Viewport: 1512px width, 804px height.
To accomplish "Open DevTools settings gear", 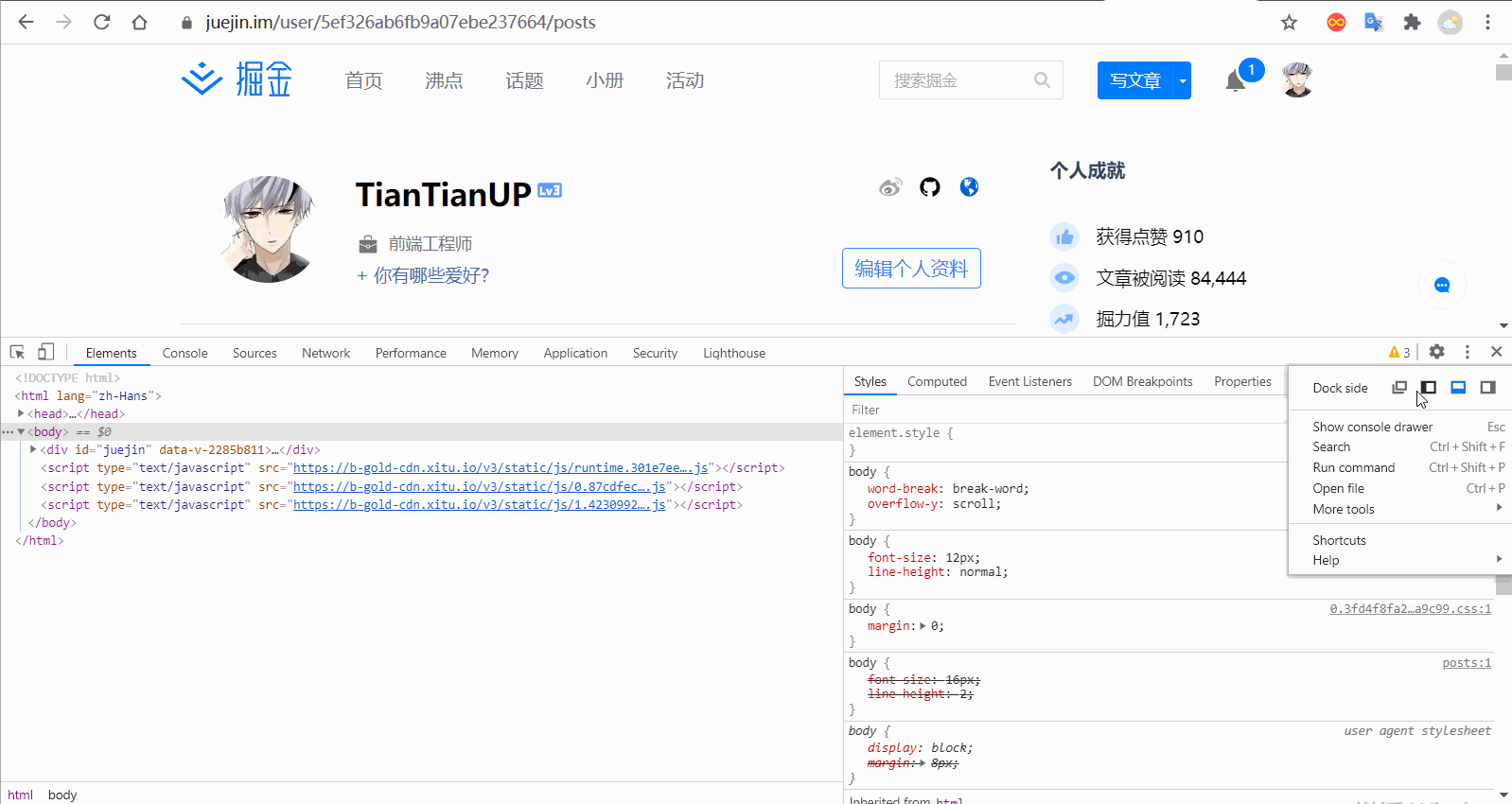I will click(1436, 352).
